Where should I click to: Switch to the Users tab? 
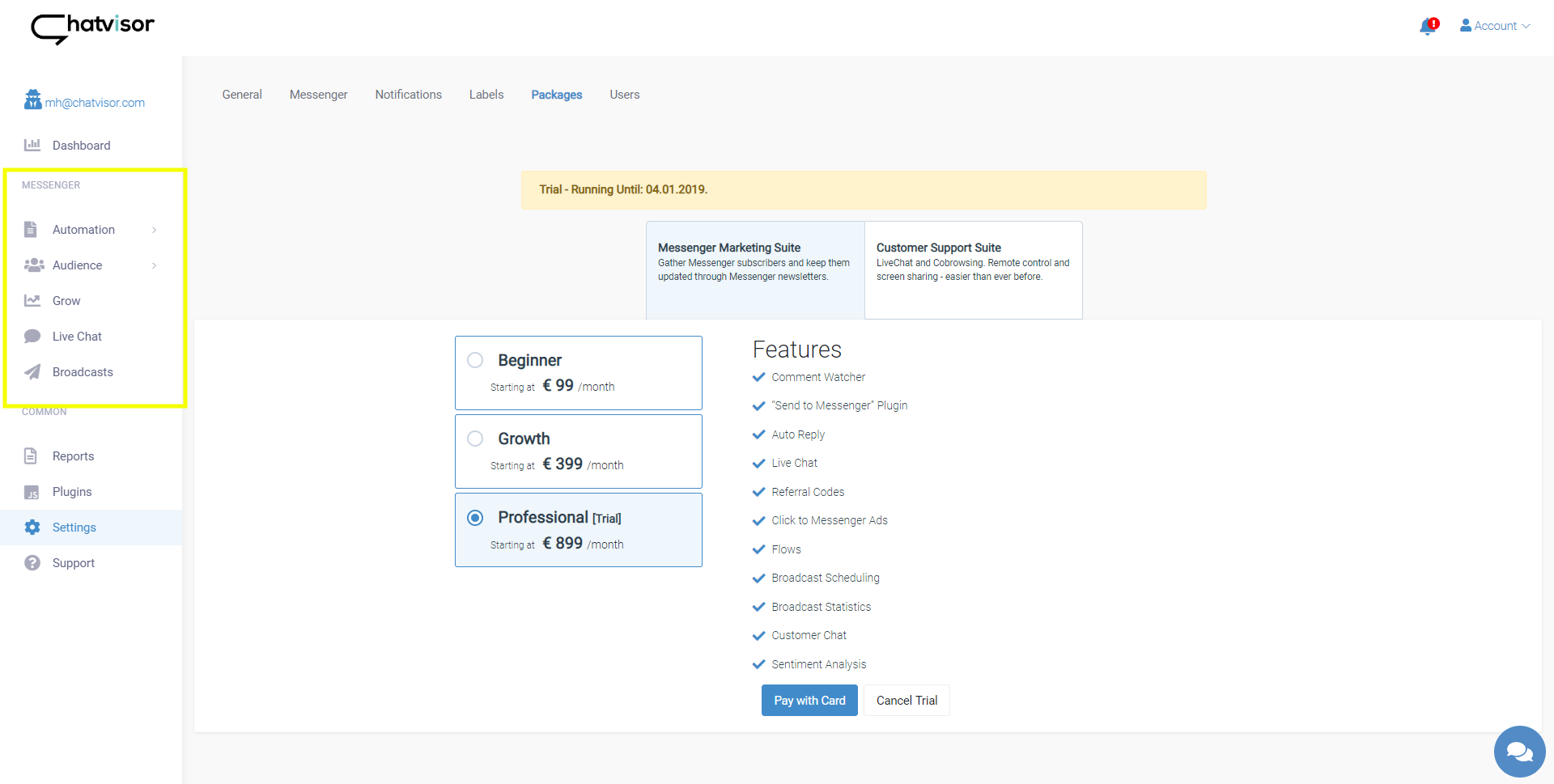click(624, 95)
